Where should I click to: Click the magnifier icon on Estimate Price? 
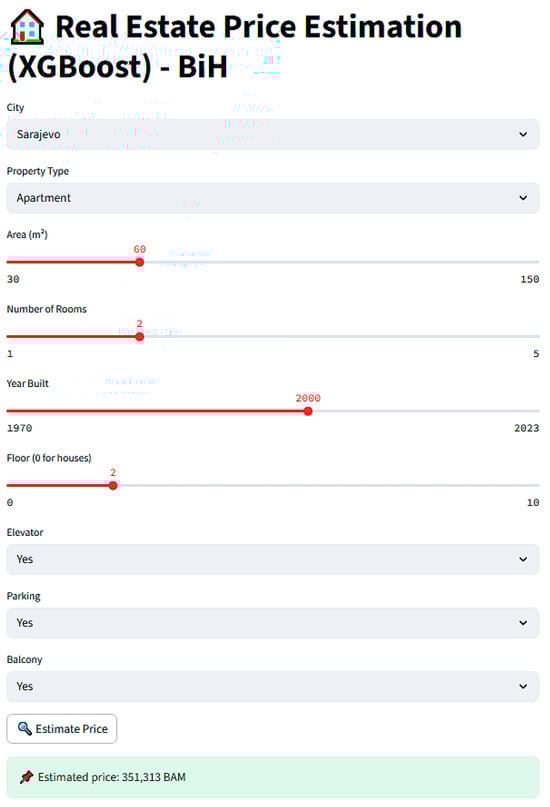[x=24, y=728]
